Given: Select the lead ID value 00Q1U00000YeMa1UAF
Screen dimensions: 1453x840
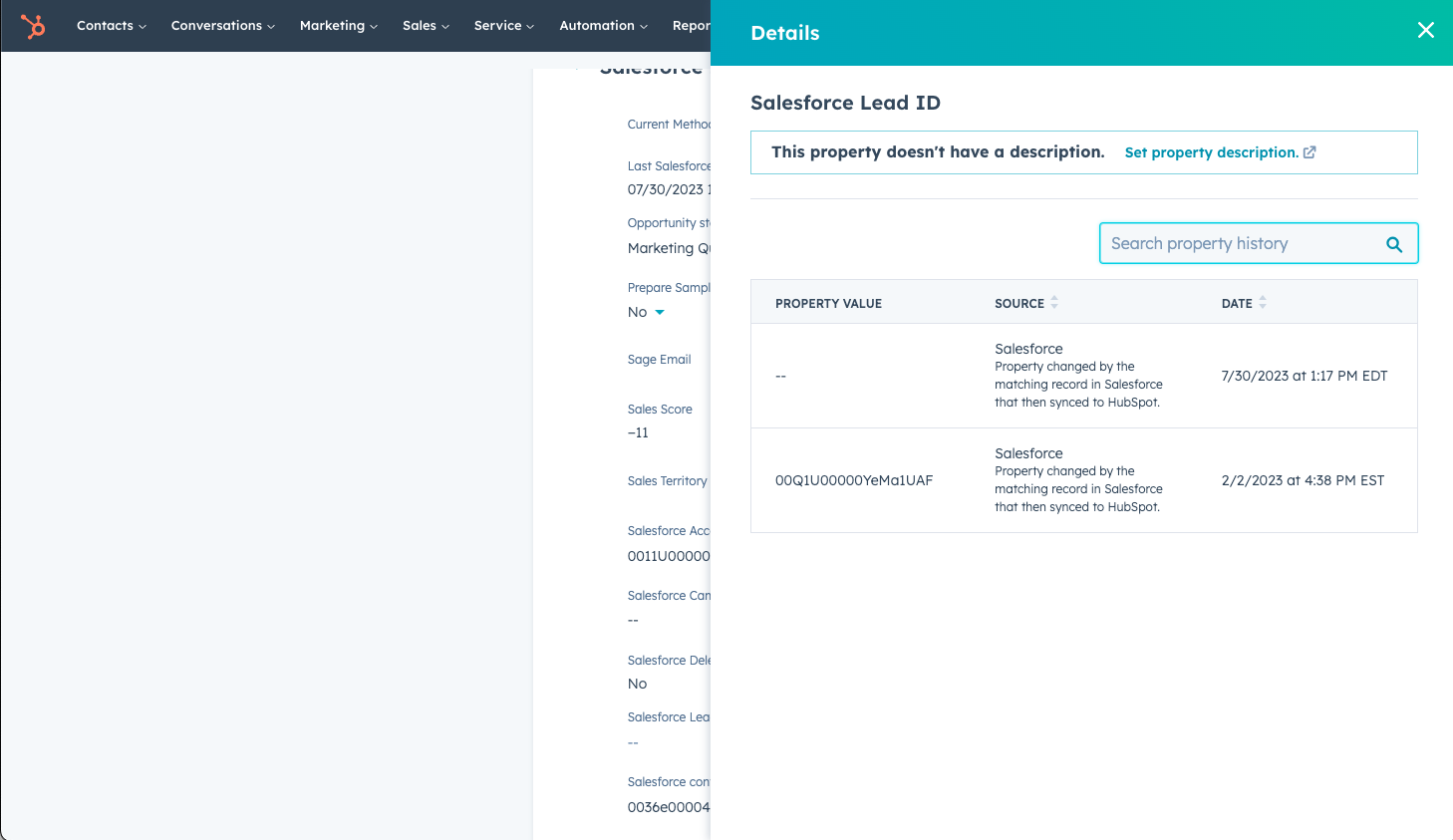Looking at the screenshot, I should pos(854,480).
